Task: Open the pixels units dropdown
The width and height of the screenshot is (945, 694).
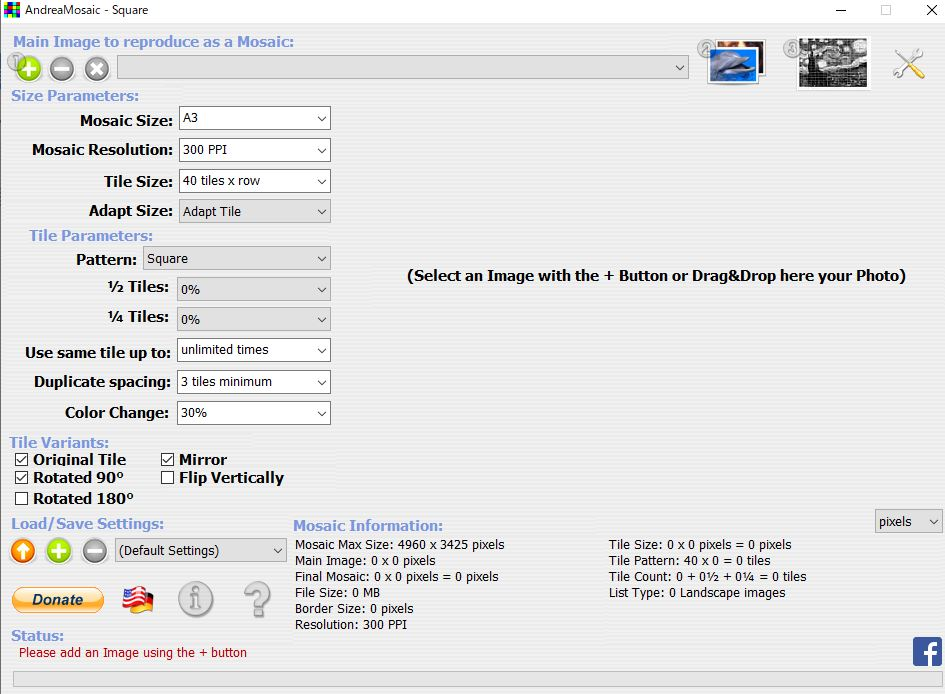Action: coord(908,522)
